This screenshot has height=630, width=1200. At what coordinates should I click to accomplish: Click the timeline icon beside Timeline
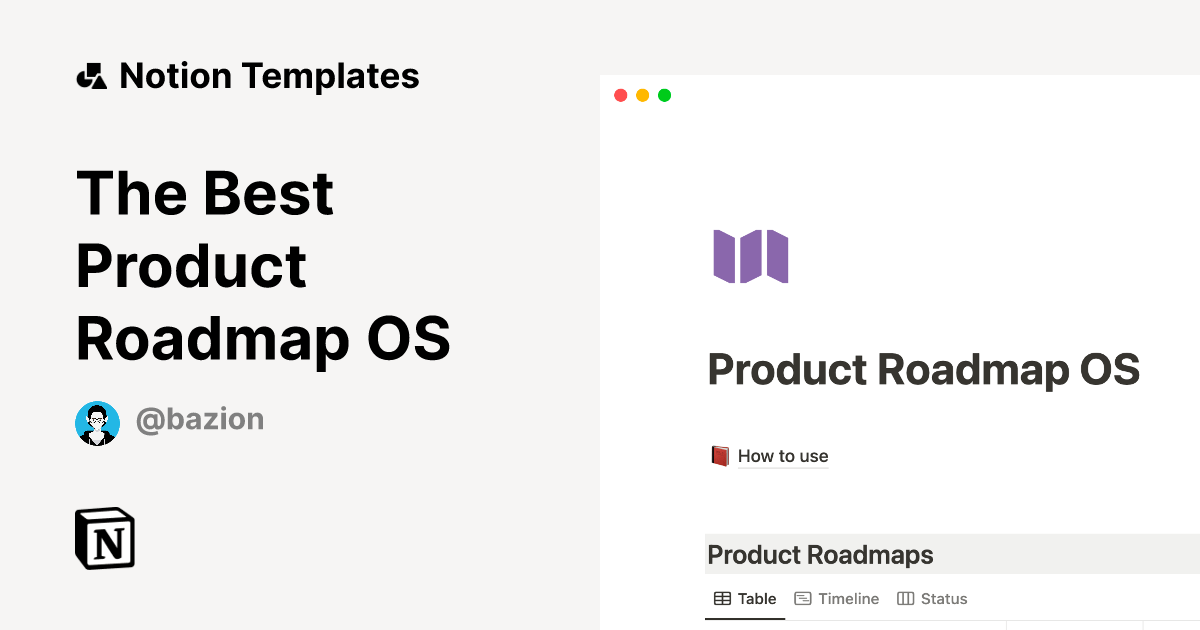click(x=802, y=599)
